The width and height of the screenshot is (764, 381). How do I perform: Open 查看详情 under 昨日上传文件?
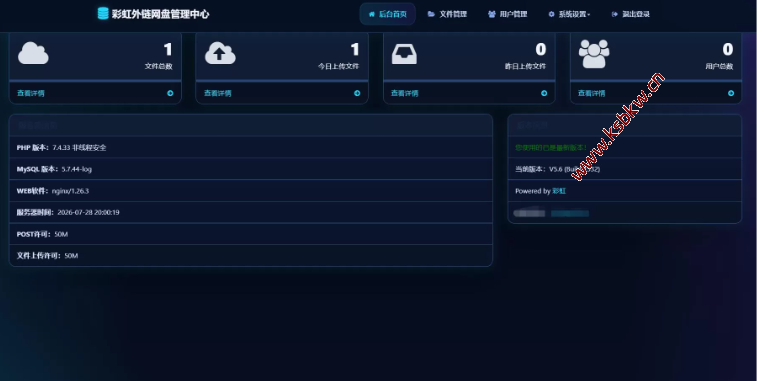404,93
